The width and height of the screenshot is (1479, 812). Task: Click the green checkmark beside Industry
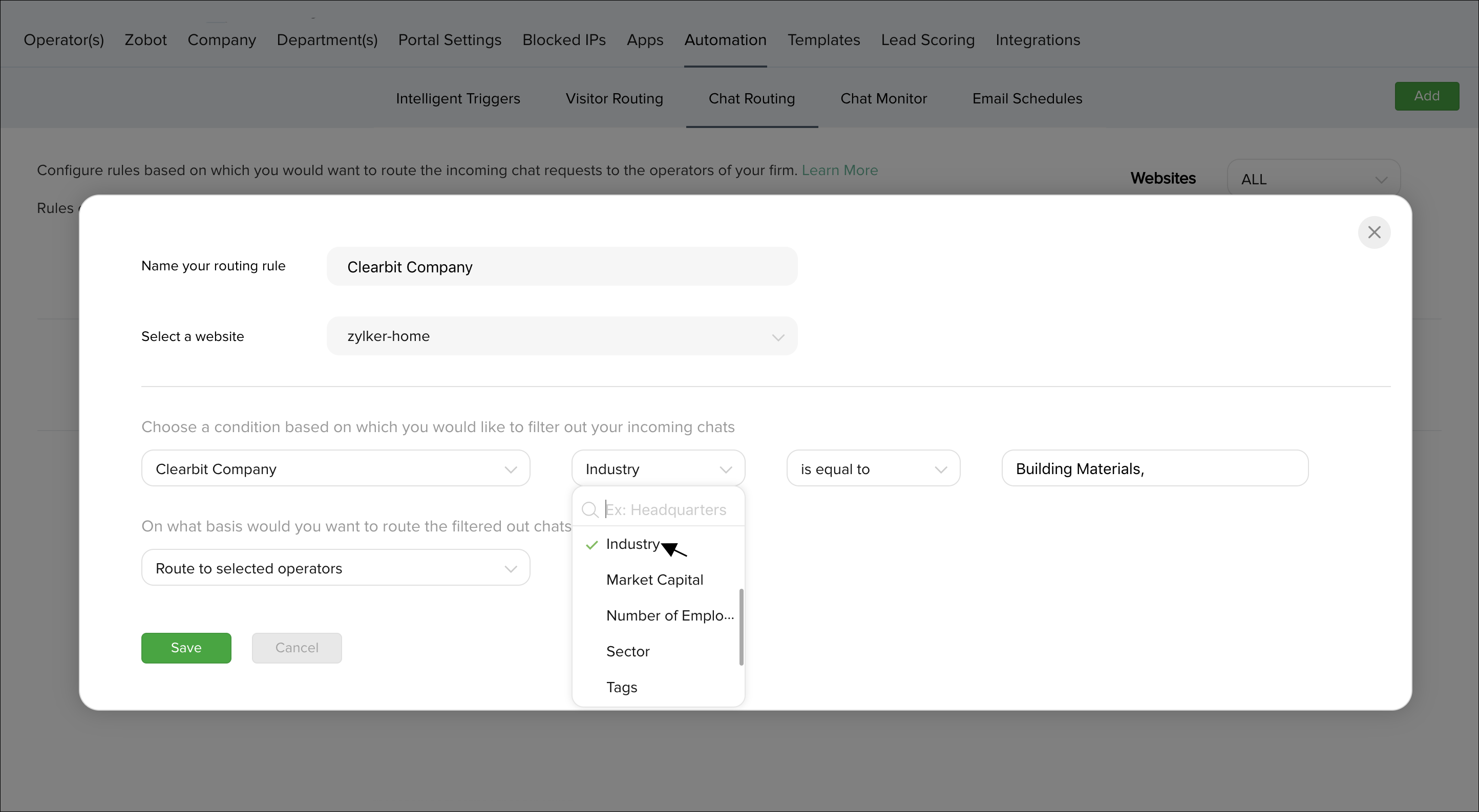tap(591, 545)
